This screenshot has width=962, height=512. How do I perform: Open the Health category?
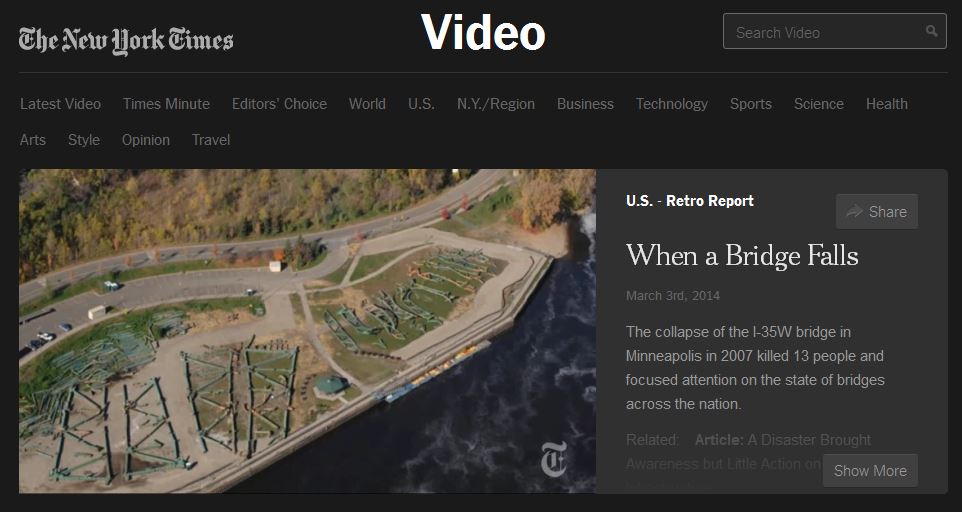887,104
